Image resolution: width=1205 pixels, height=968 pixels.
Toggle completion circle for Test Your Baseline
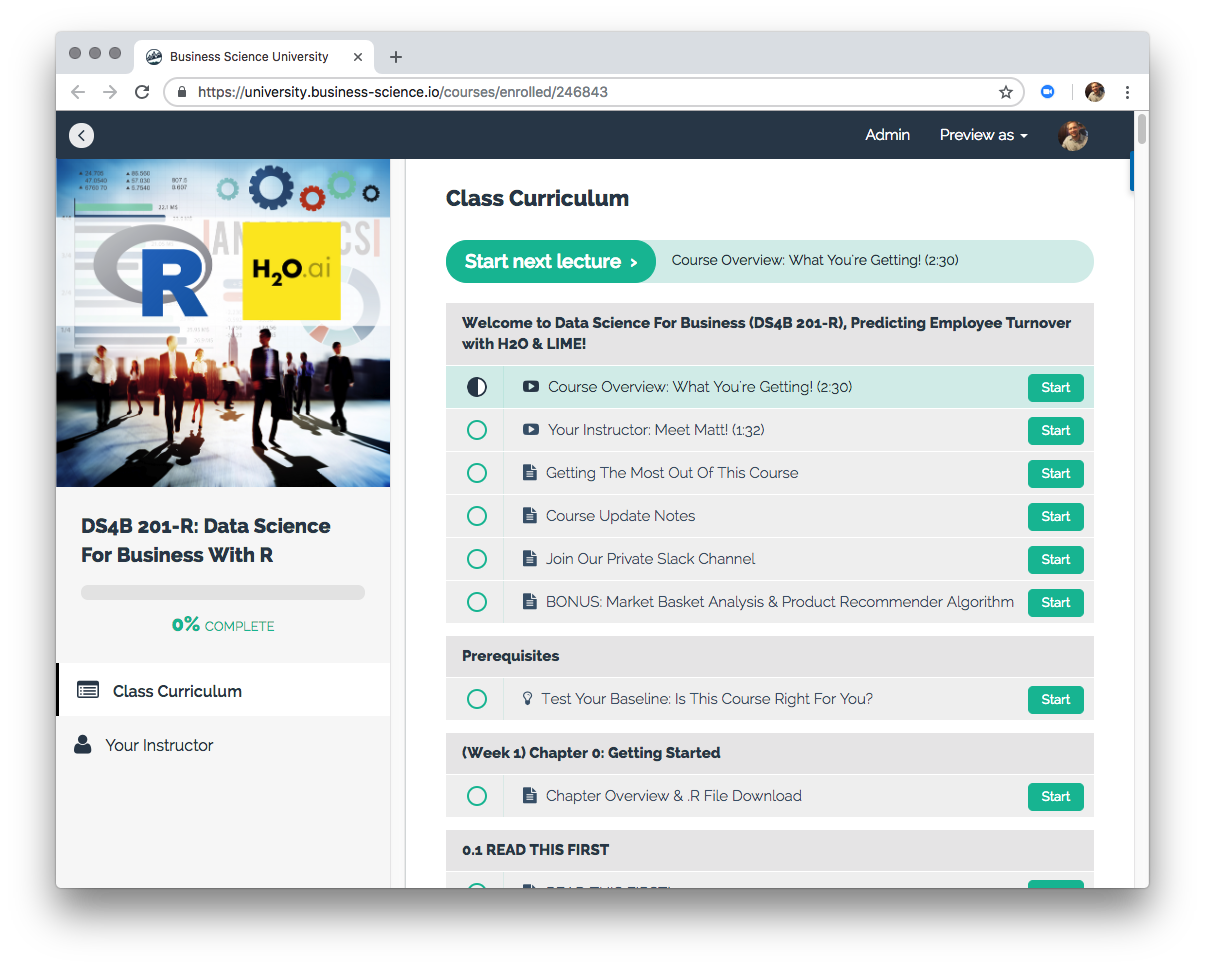click(477, 699)
